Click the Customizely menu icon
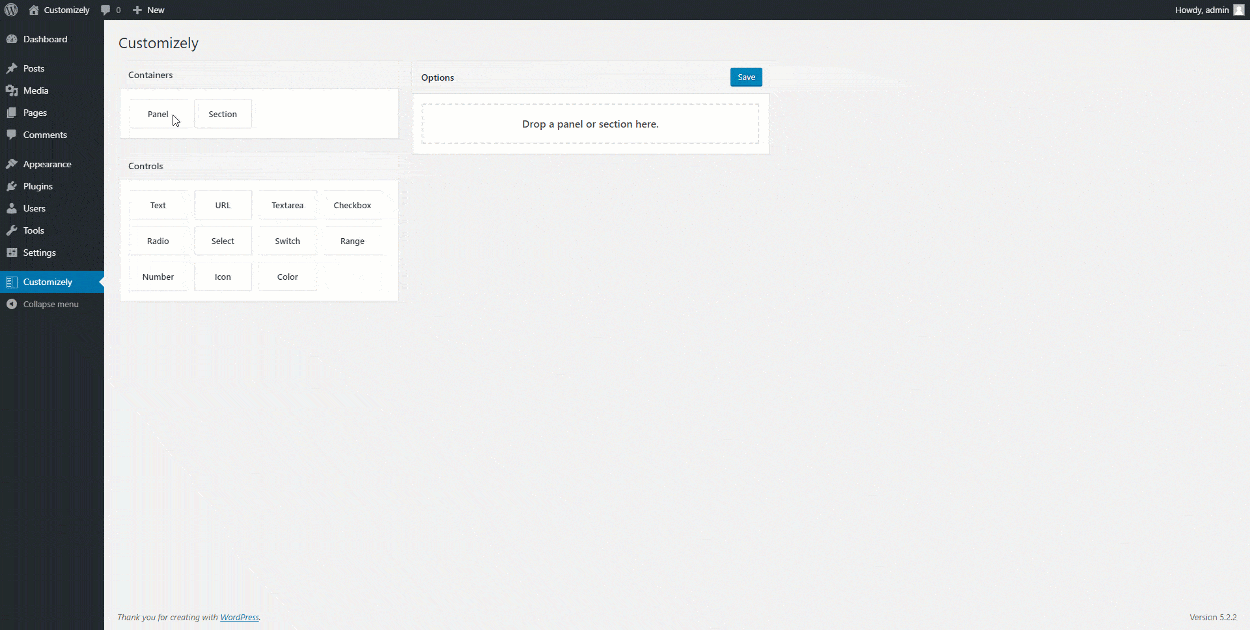Viewport: 1250px width, 630px height. (x=11, y=282)
